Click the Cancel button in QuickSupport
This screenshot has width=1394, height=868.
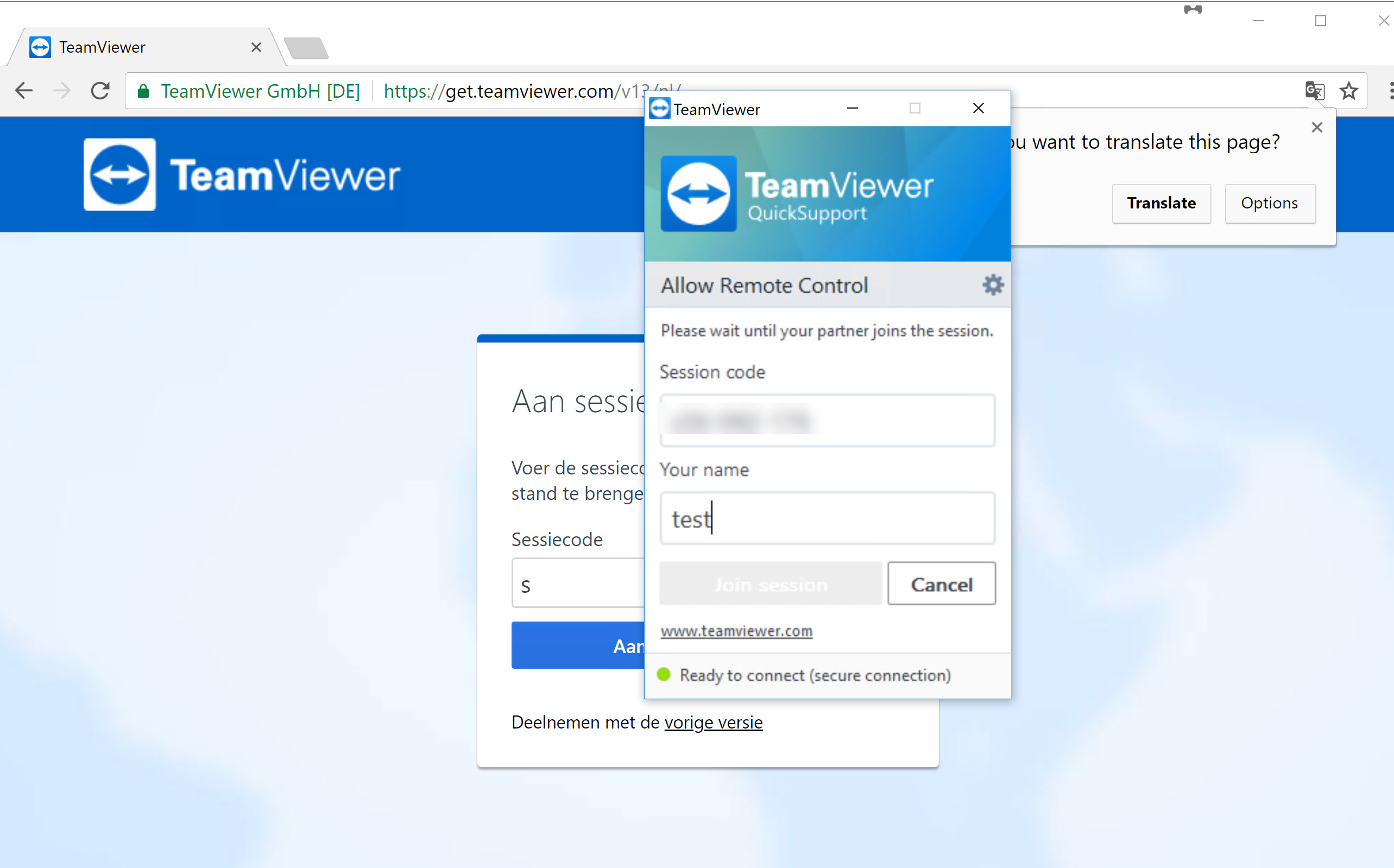click(941, 584)
